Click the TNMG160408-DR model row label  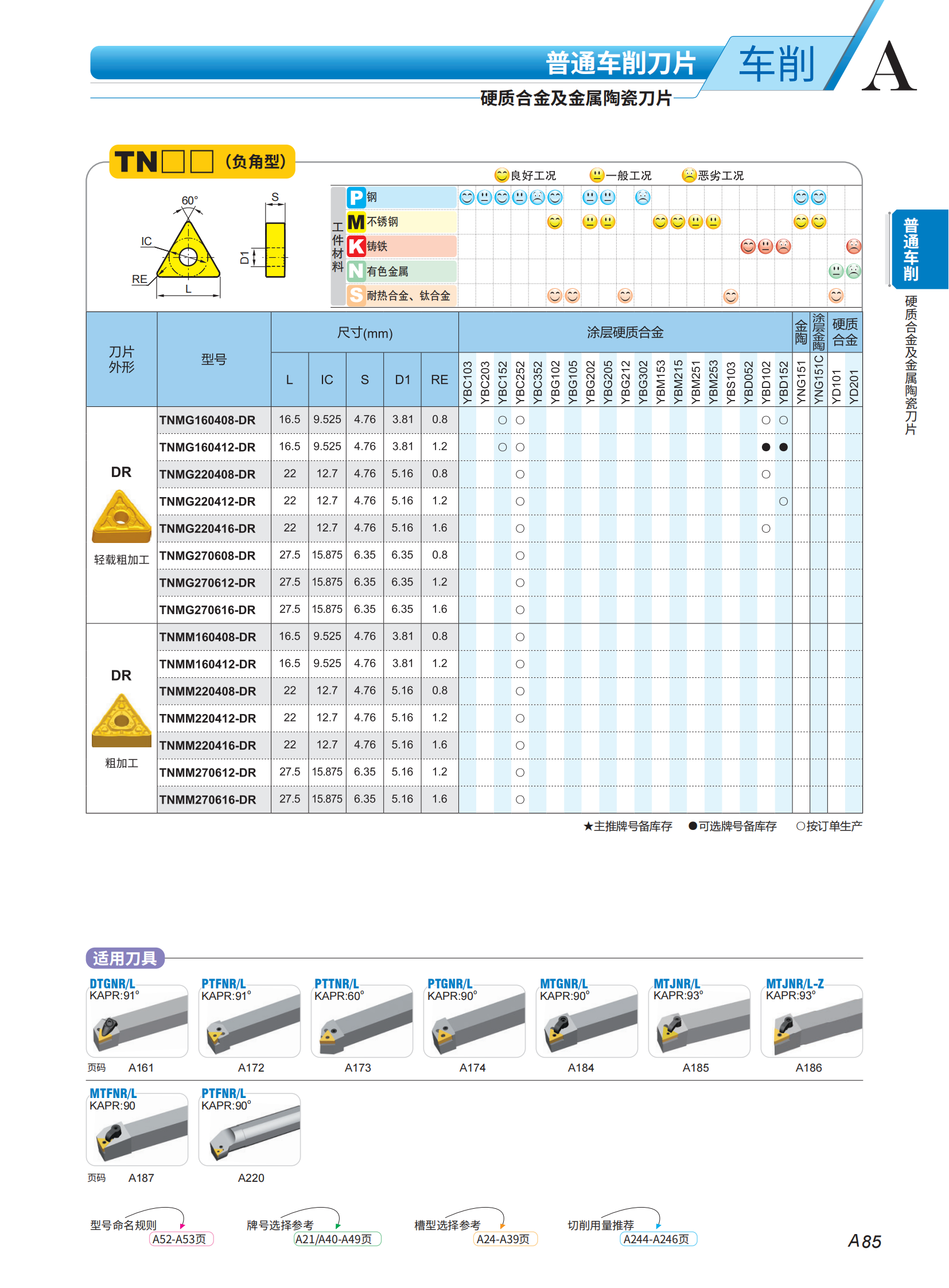click(x=207, y=420)
